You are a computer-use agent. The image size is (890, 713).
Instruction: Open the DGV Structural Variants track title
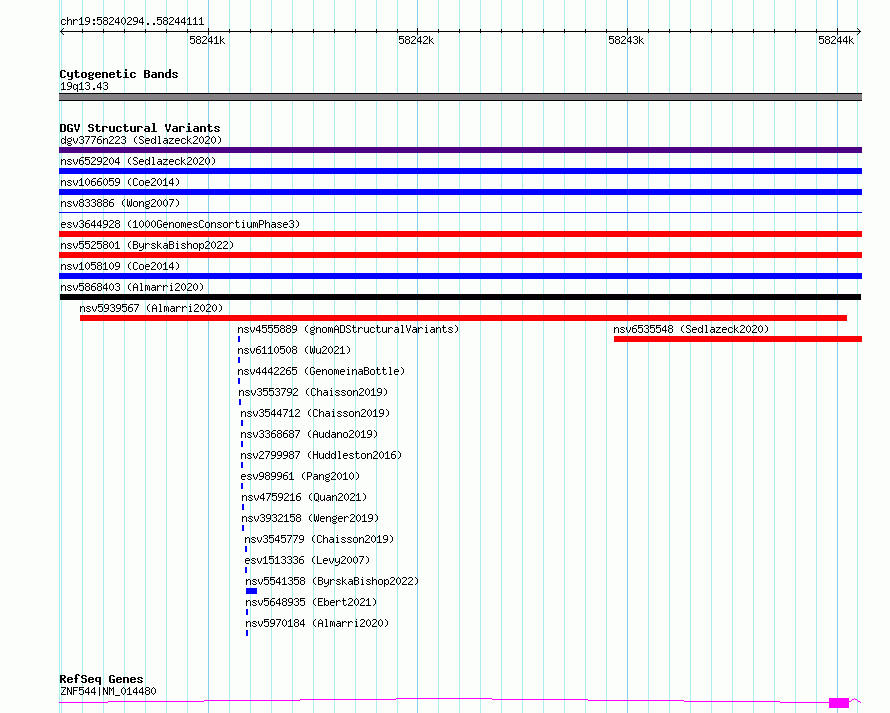140,128
